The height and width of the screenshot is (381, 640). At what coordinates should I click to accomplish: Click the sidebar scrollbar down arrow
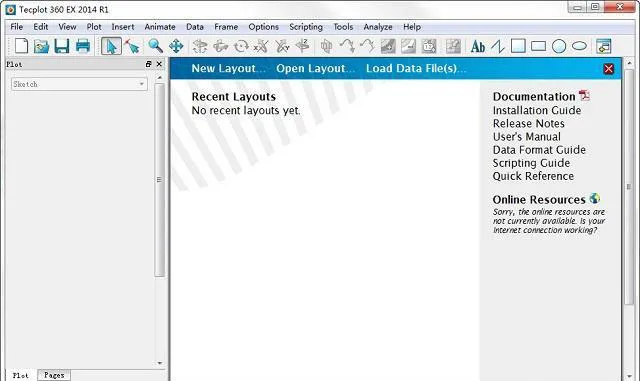[x=160, y=363]
